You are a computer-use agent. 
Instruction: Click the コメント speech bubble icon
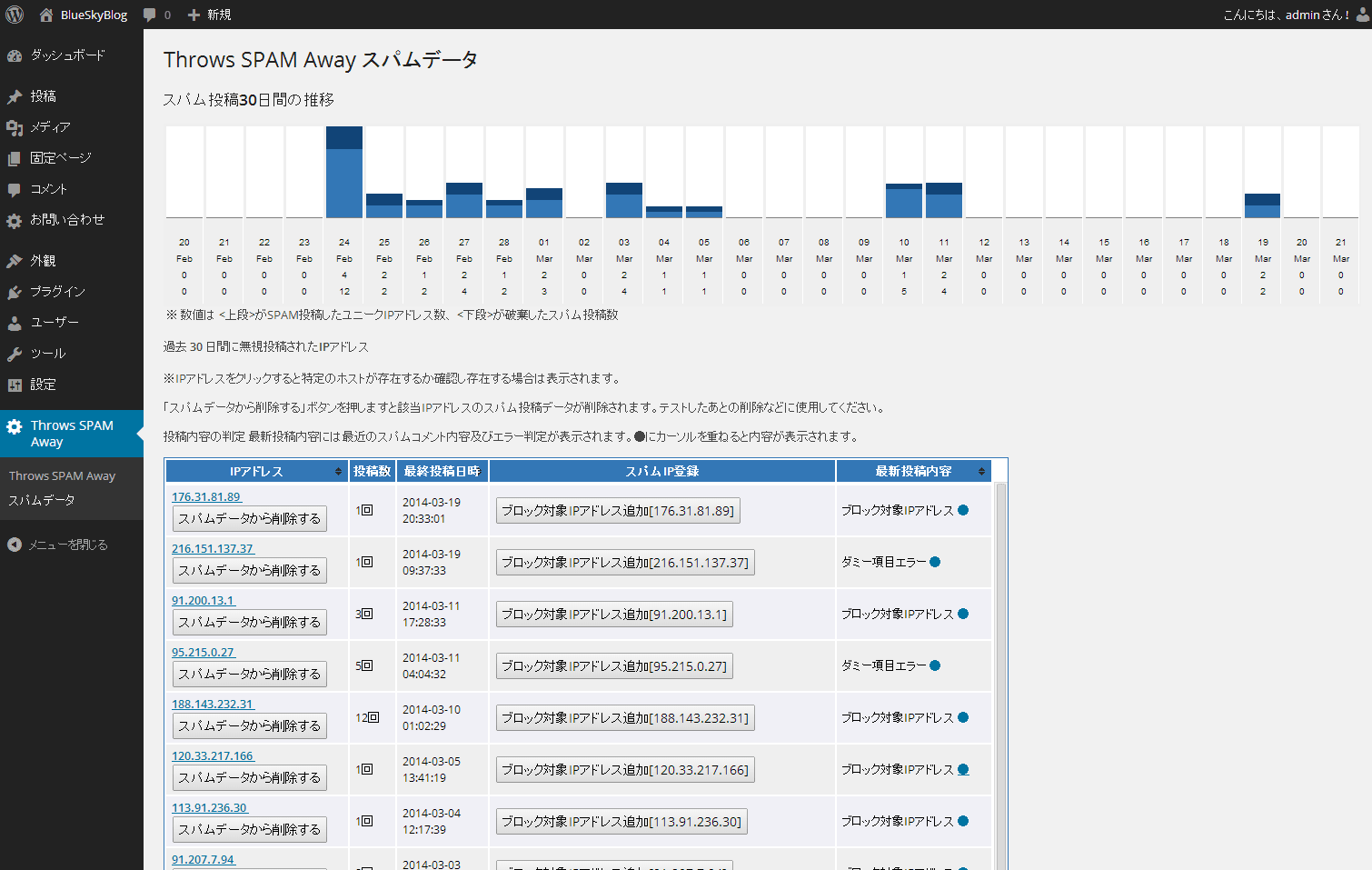pos(15,189)
